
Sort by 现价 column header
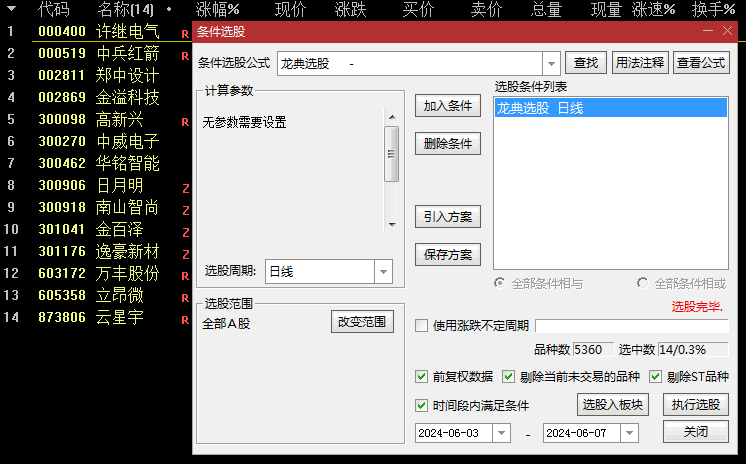pos(290,9)
